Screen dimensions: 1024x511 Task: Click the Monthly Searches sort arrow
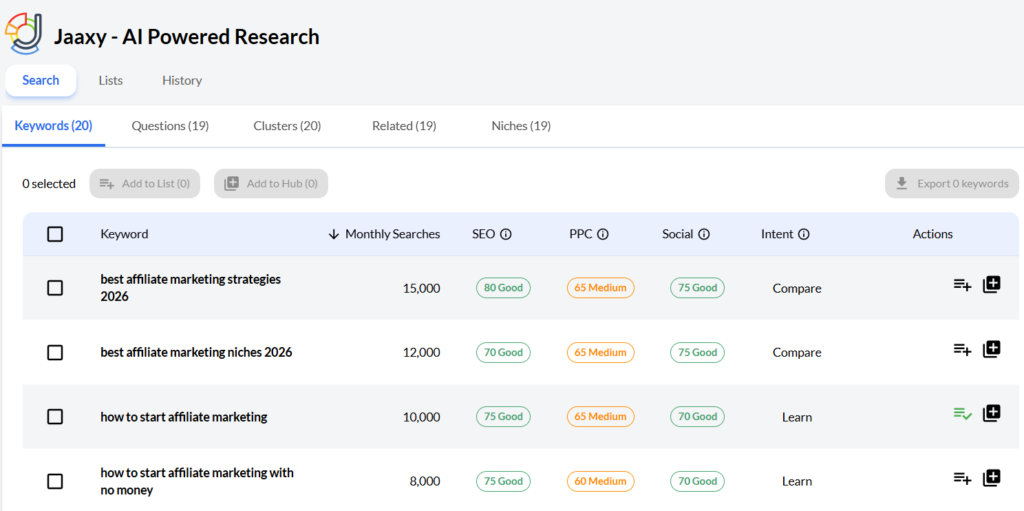pos(334,234)
